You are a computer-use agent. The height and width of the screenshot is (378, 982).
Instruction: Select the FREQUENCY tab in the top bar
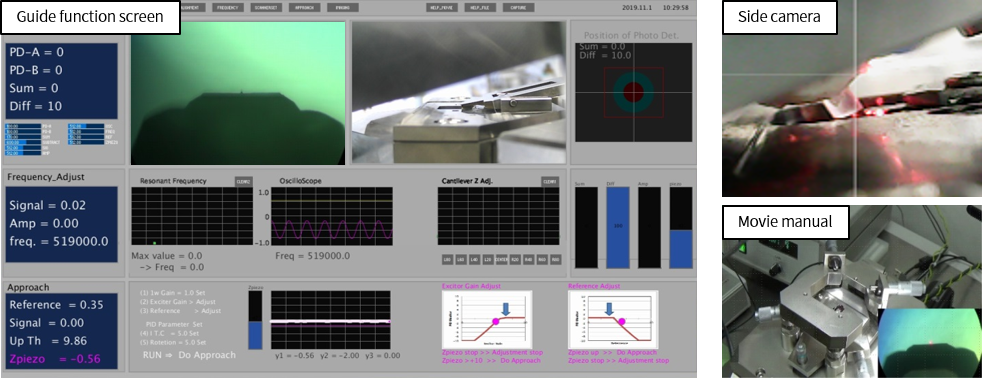(x=229, y=8)
